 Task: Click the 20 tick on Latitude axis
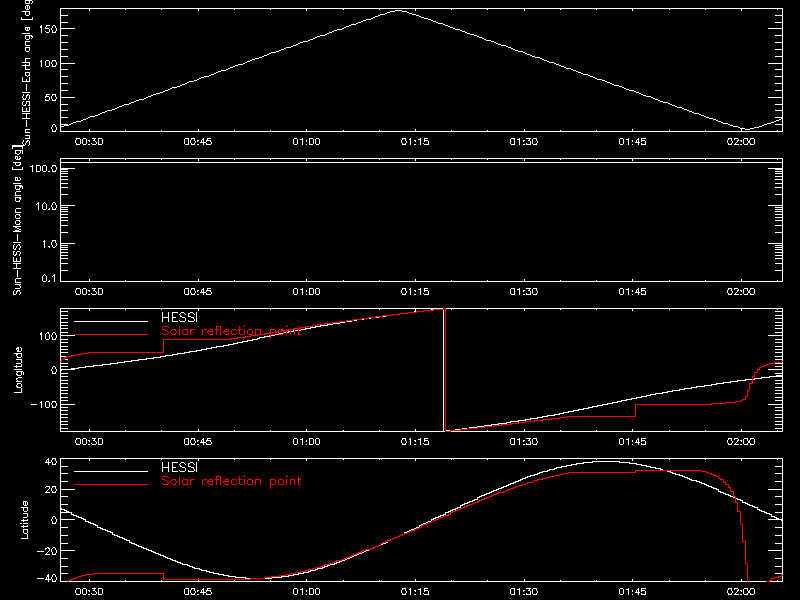pos(51,490)
